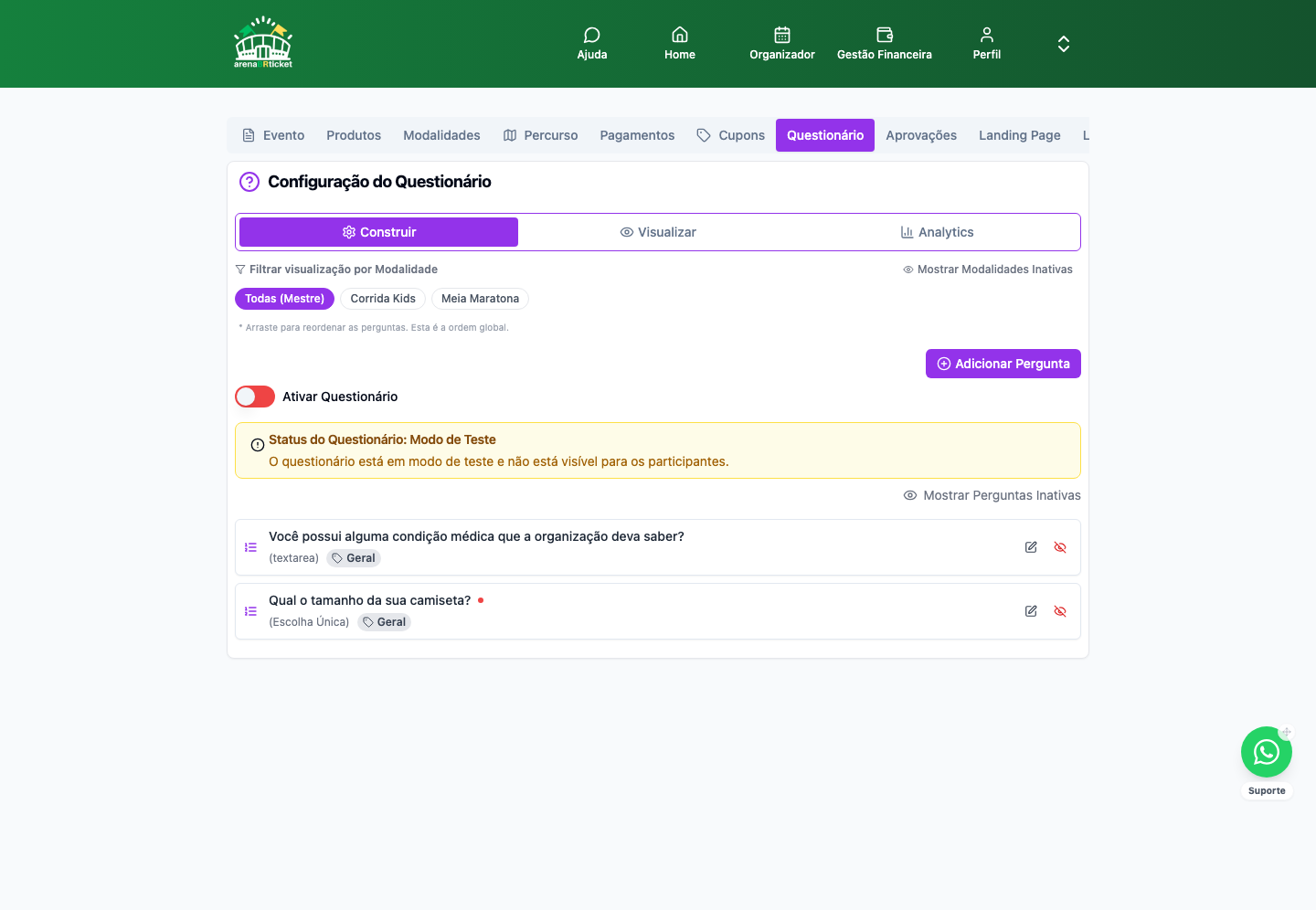Click 'Qual o tamanho da sua camiseta?' text

click(369, 600)
